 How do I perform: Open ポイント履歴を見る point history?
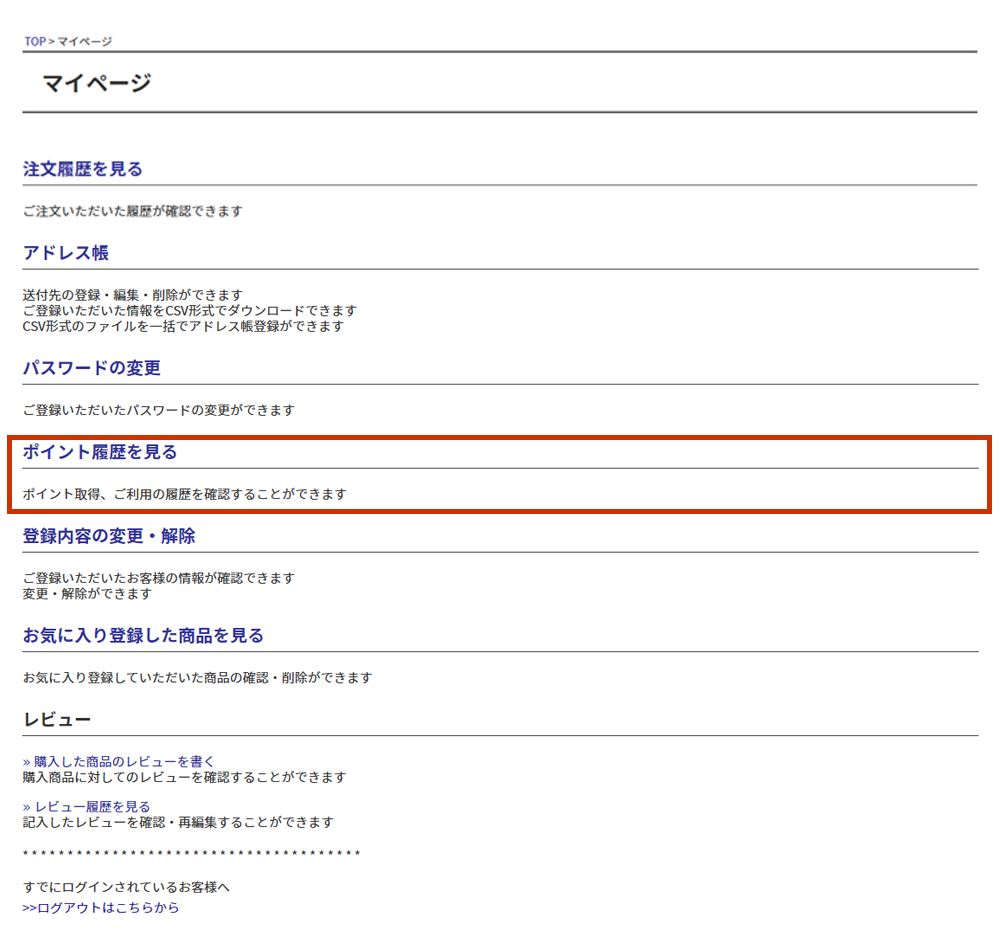coord(100,452)
